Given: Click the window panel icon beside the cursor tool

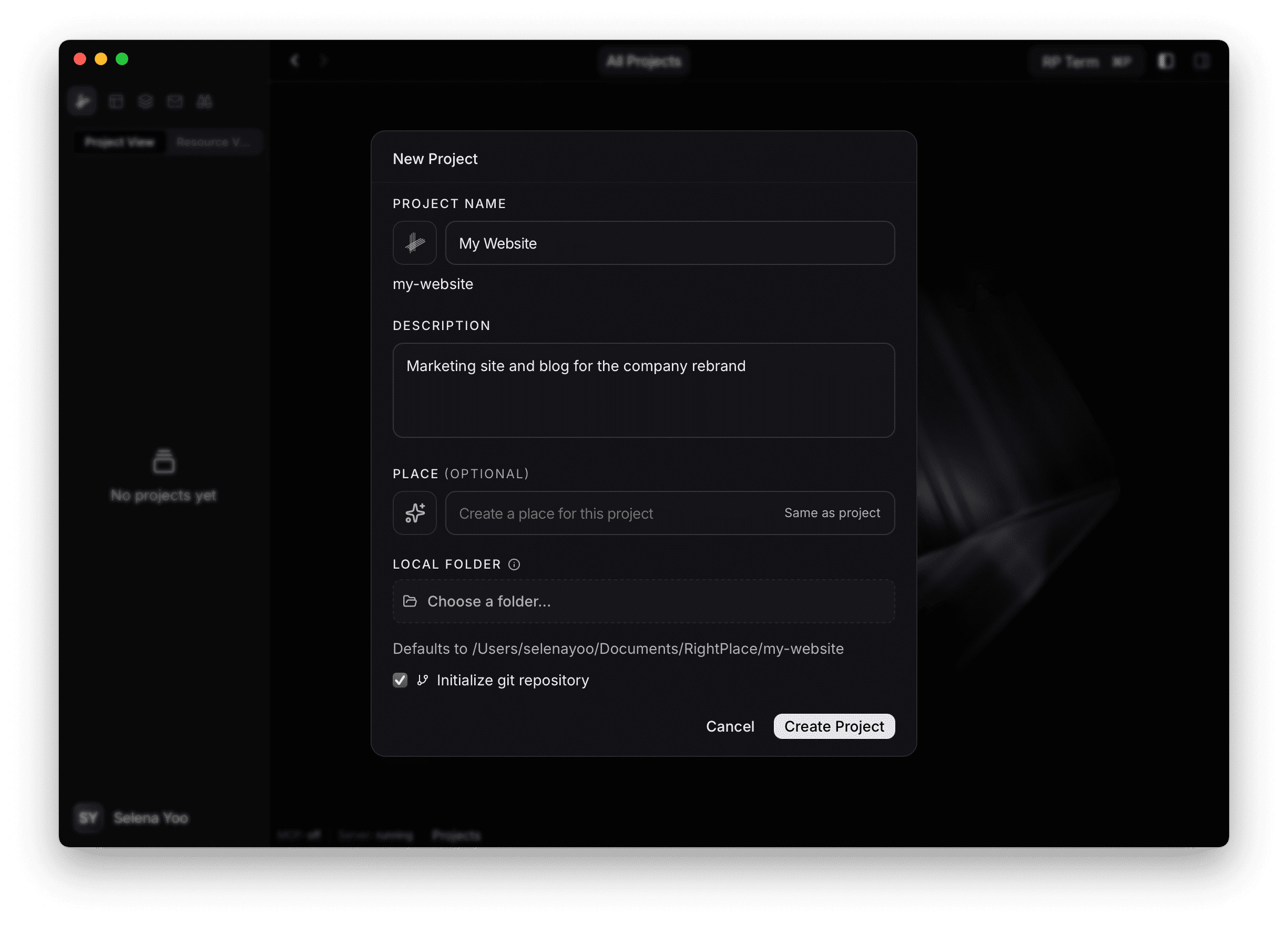Looking at the screenshot, I should point(116,101).
